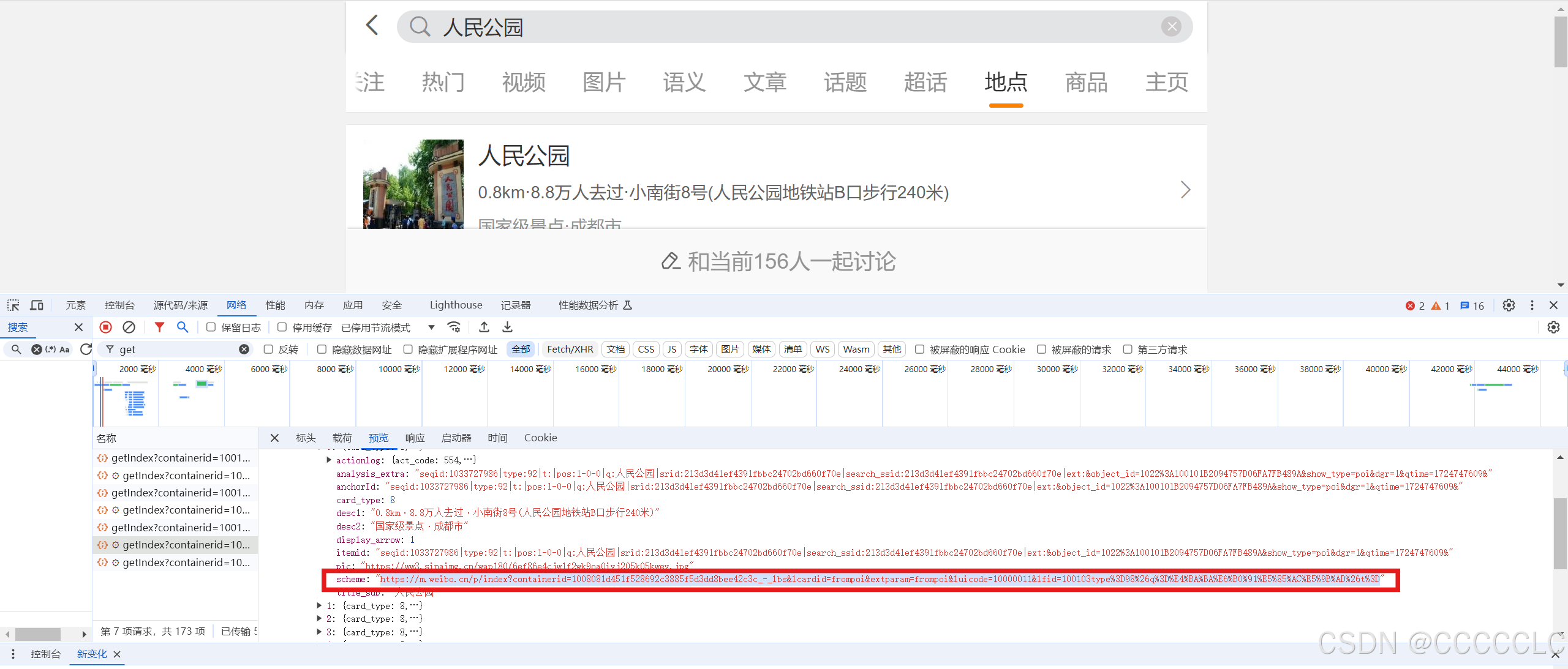
Task: Open the 商品 search tab
Action: (x=1086, y=82)
